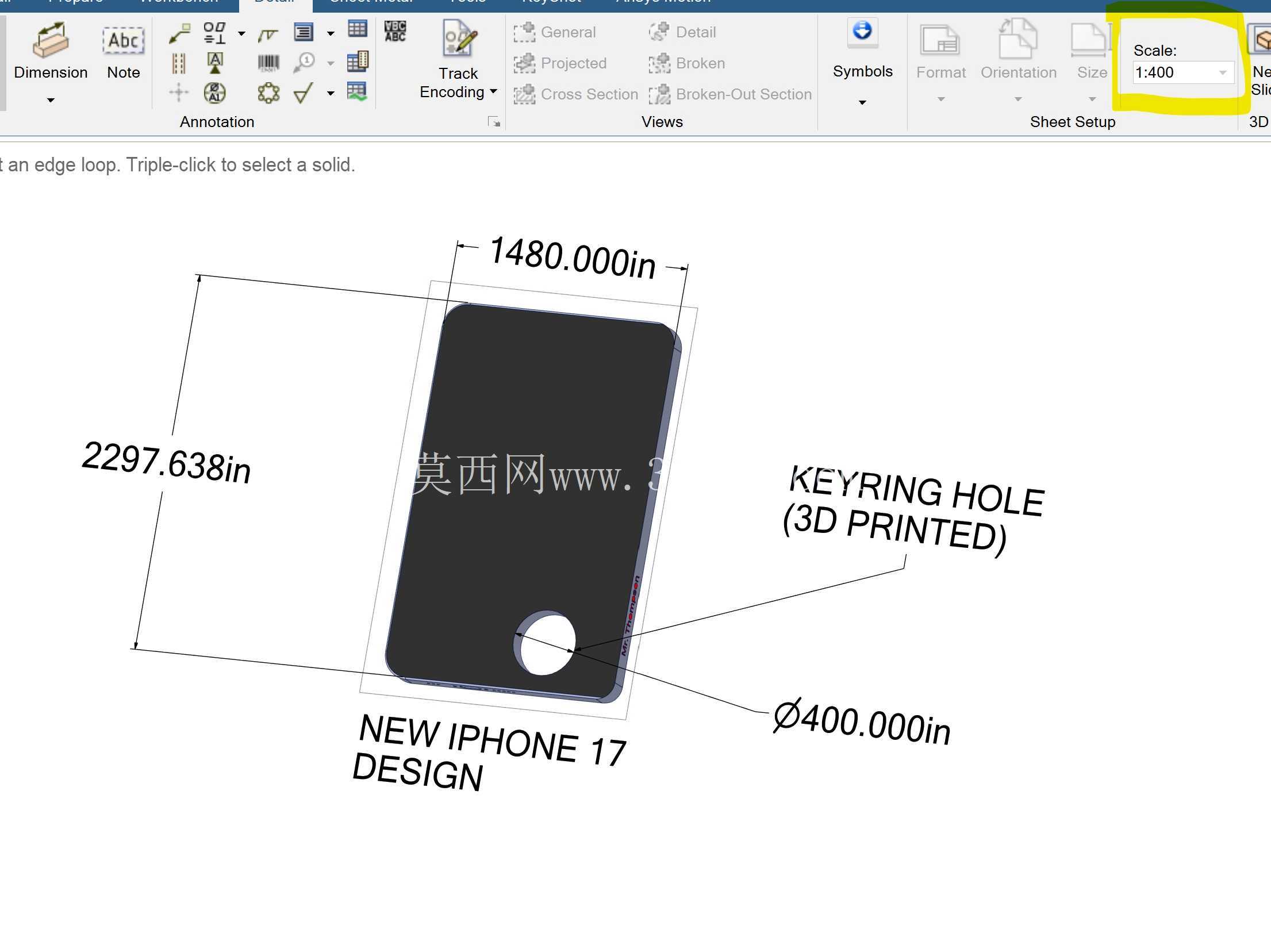Image resolution: width=1271 pixels, height=952 pixels.
Task: Click the checkmark symbol tool
Action: (x=304, y=93)
